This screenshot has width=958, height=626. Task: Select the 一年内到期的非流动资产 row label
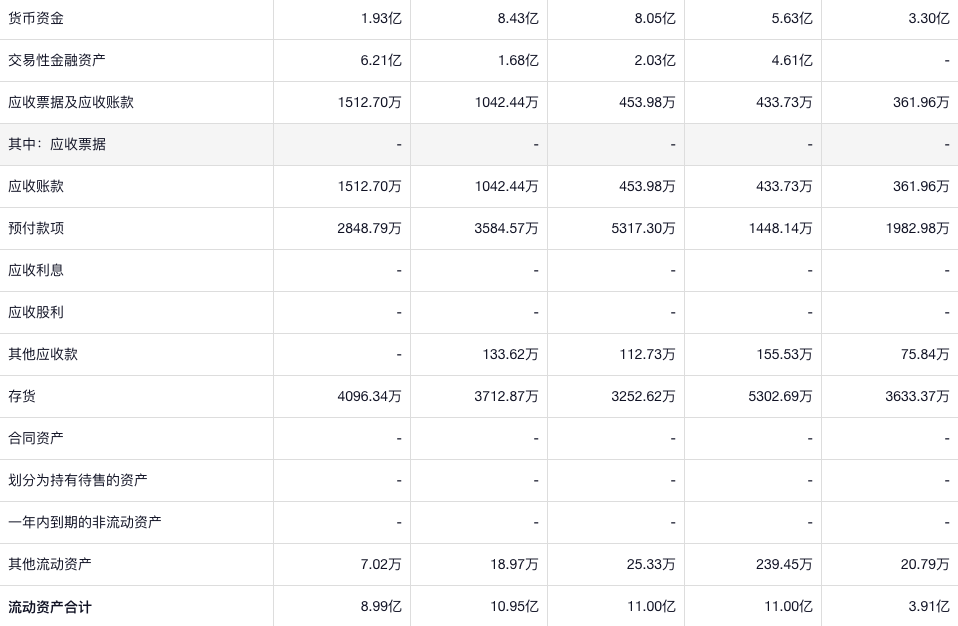click(85, 522)
